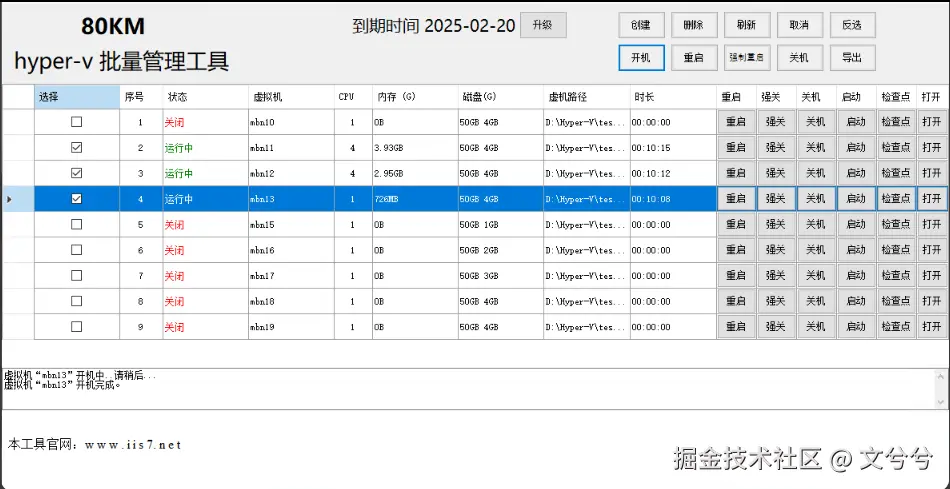Image resolution: width=950 pixels, height=489 pixels.
Task: Click the 取消 button
Action: (800, 25)
